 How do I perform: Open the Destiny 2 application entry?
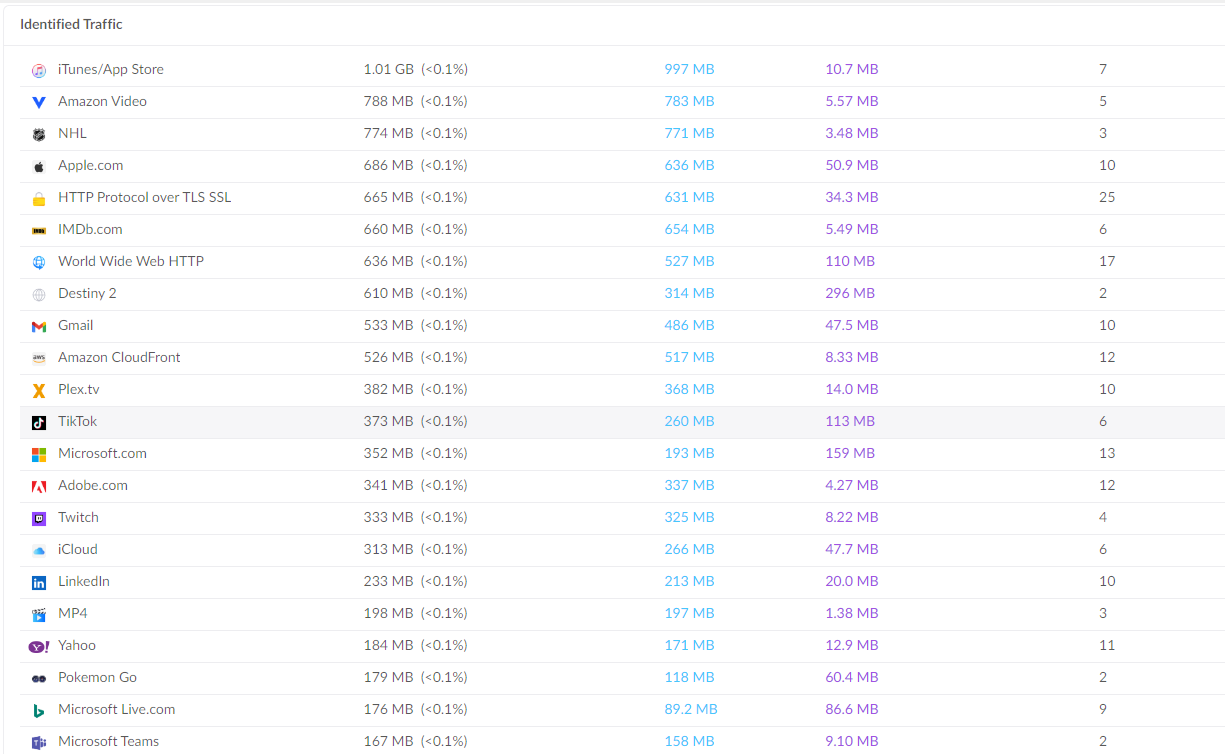[x=87, y=293]
